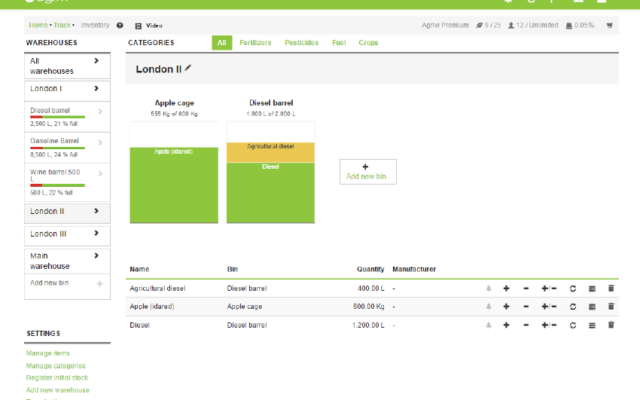Select the All categories tab
640x400 pixels.
pyautogui.click(x=222, y=43)
